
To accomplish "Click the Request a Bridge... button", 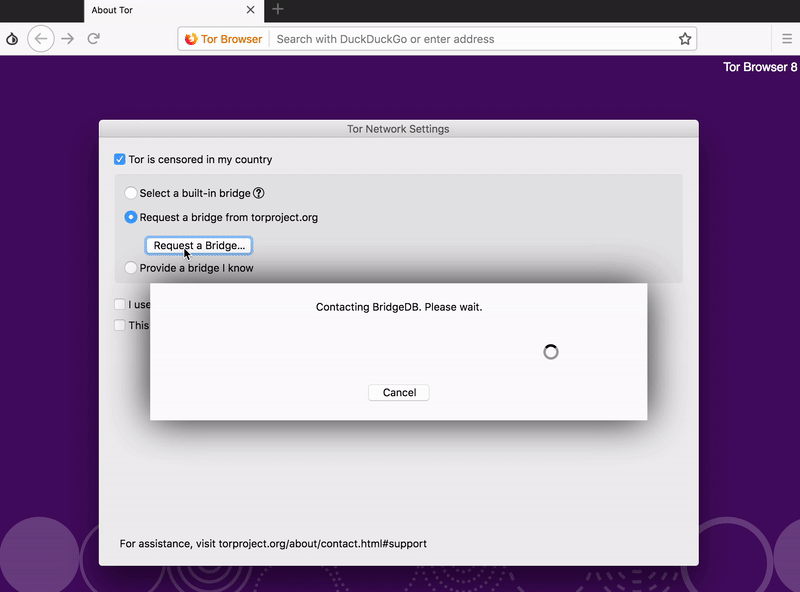I will tap(199, 245).
